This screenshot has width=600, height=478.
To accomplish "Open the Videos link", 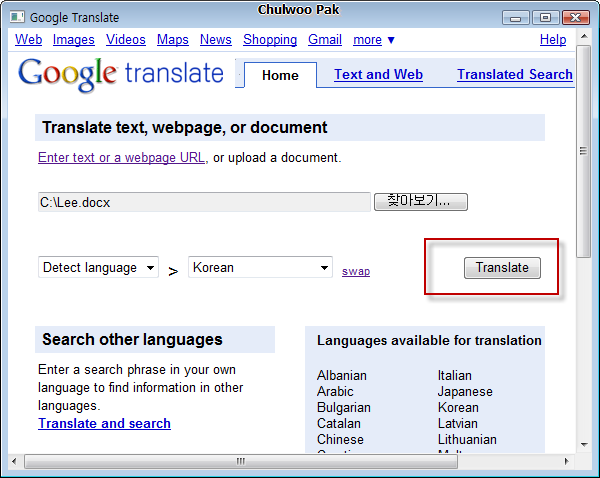I will tap(126, 39).
